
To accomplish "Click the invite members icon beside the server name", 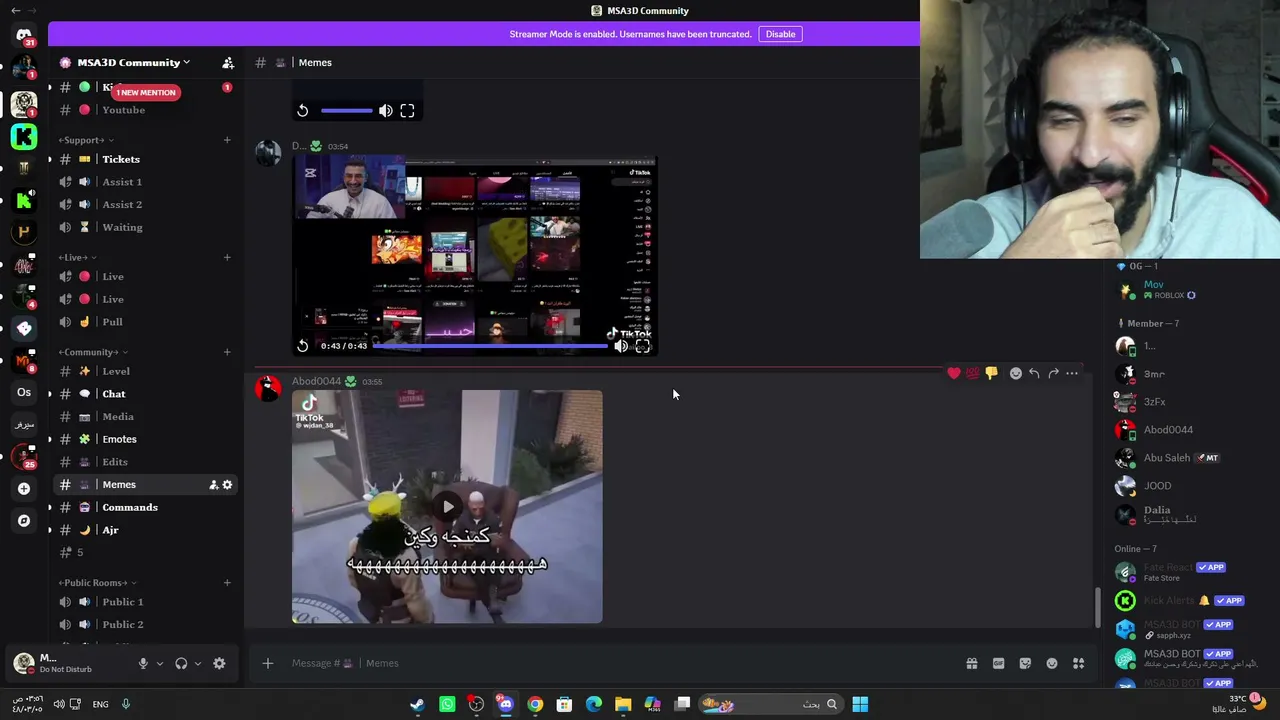I will tap(228, 62).
